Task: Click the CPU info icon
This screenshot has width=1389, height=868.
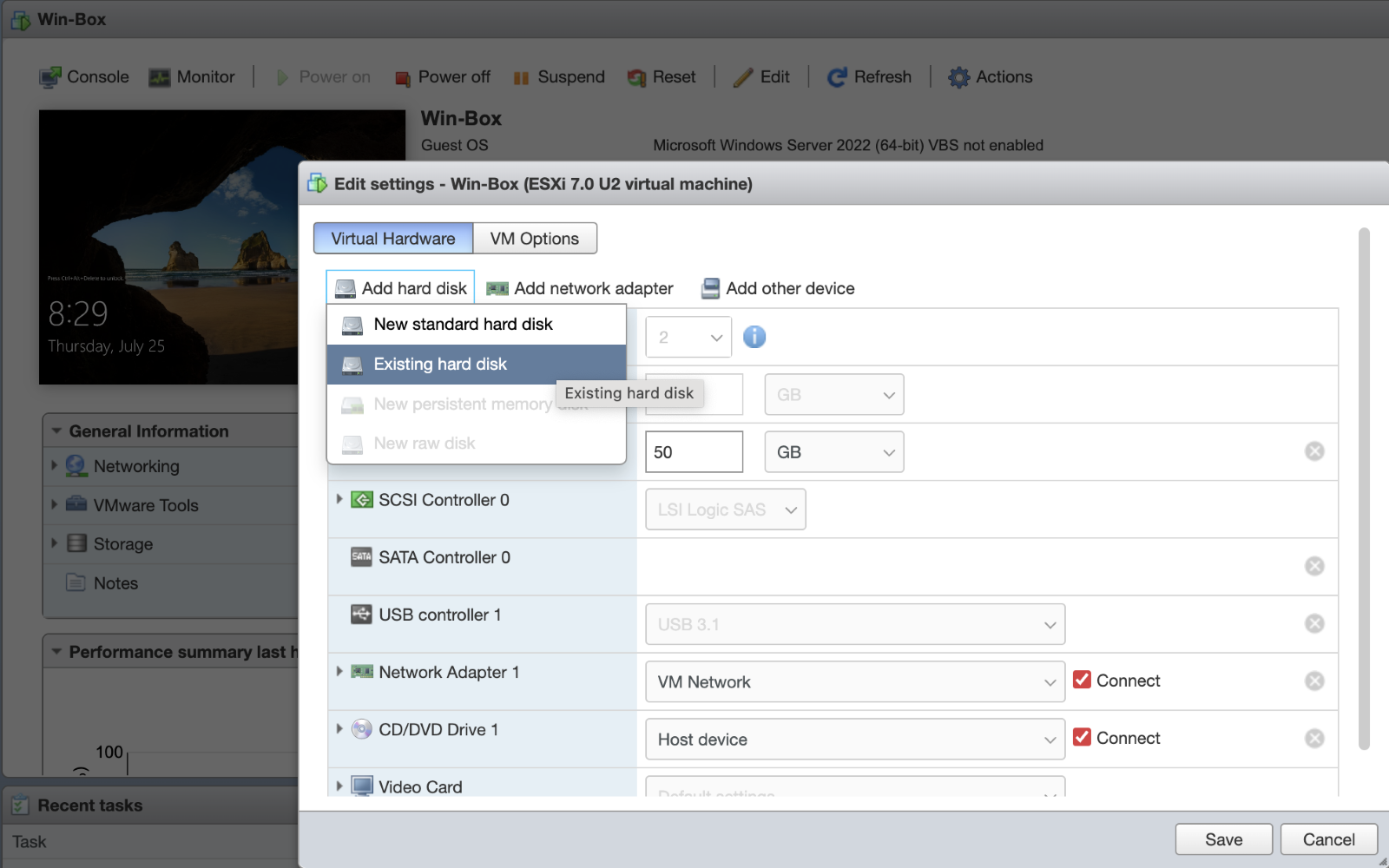Action: (x=754, y=337)
